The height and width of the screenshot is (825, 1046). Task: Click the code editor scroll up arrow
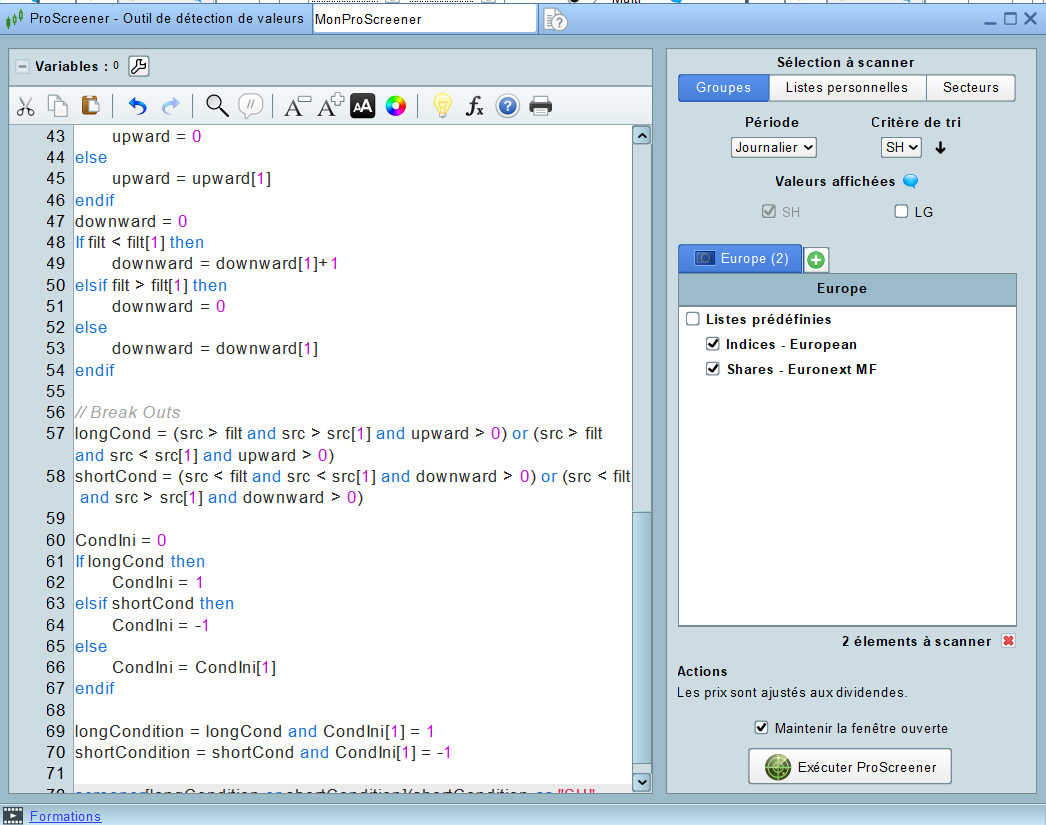(641, 136)
